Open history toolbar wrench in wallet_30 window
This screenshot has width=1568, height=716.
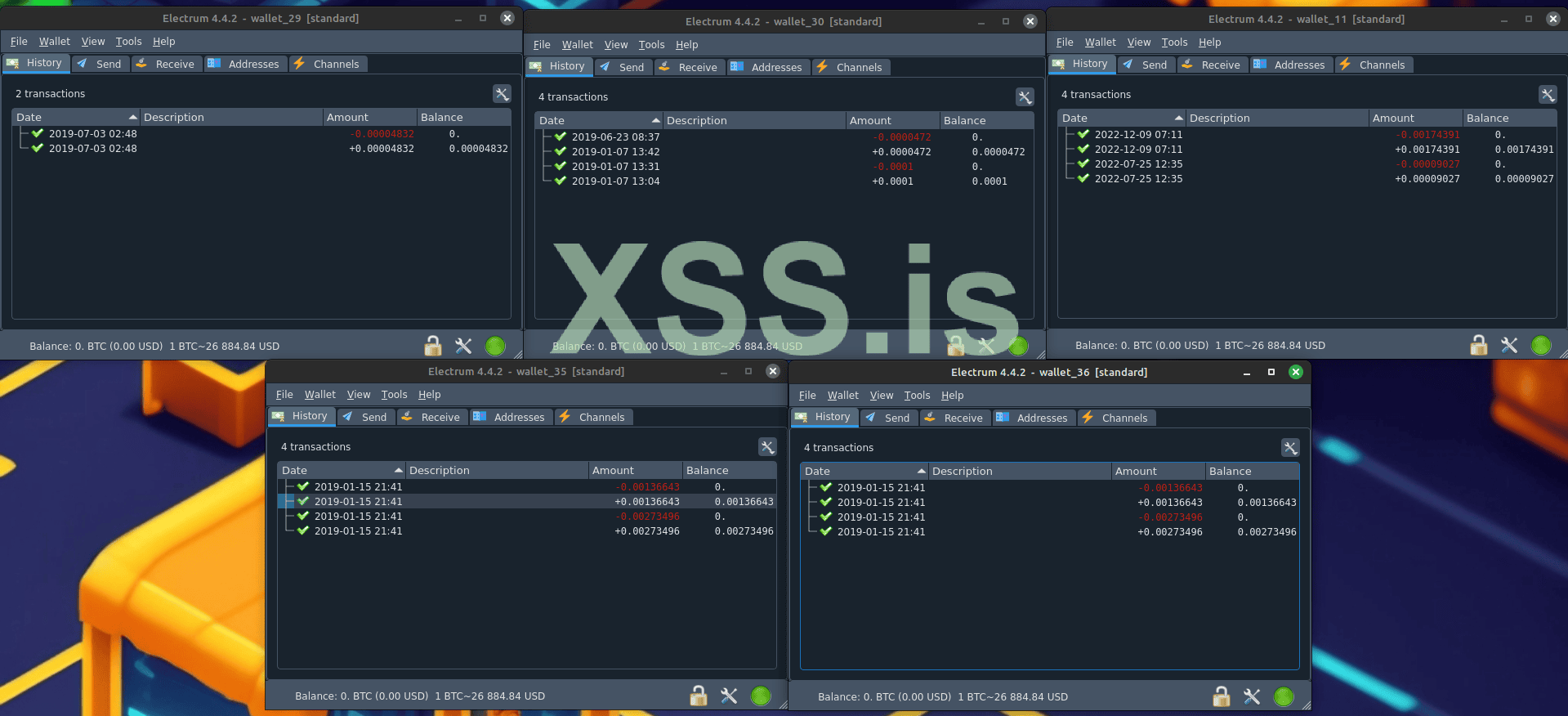pos(1025,97)
